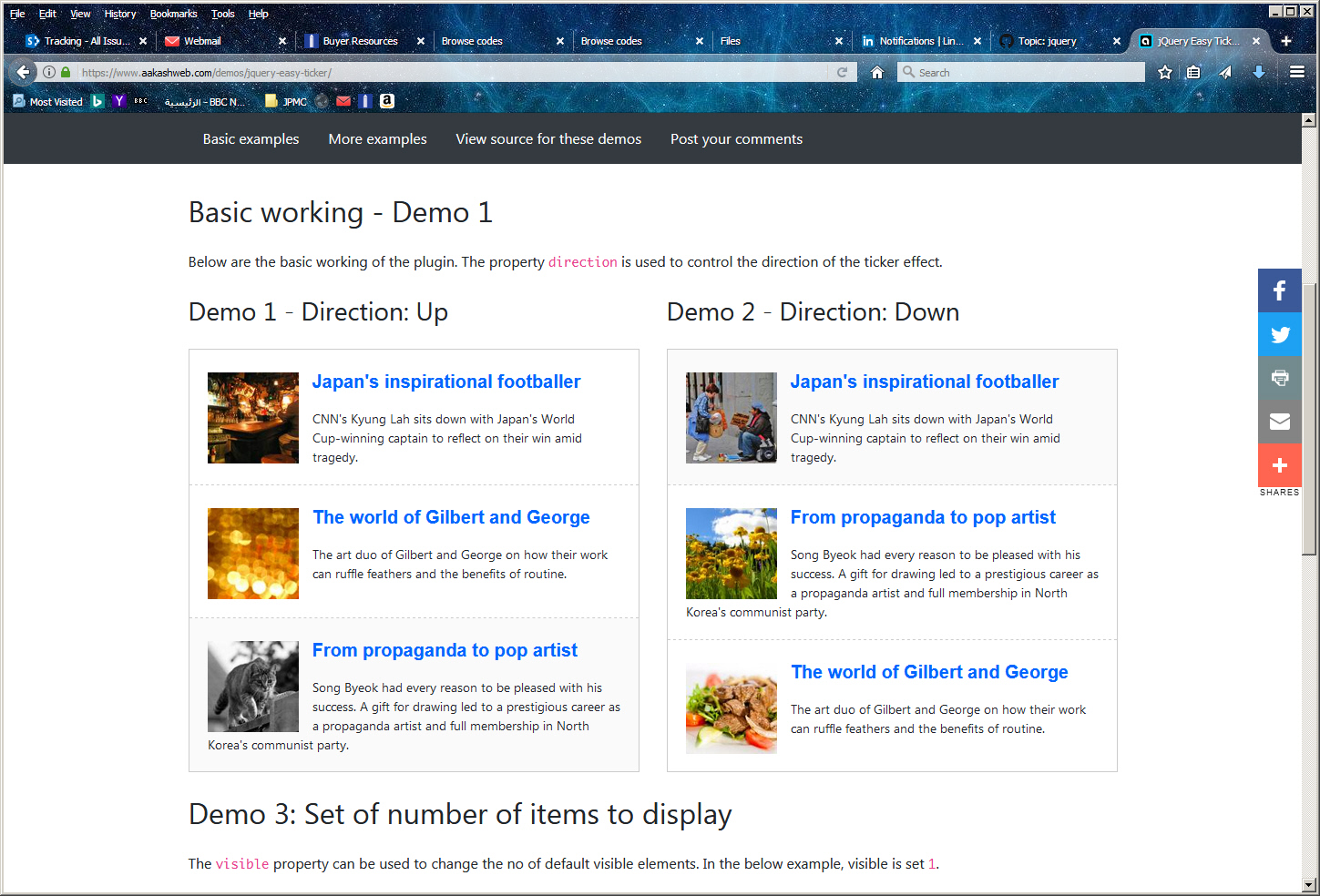Open View source for these demos
This screenshot has width=1320, height=896.
pyautogui.click(x=548, y=139)
